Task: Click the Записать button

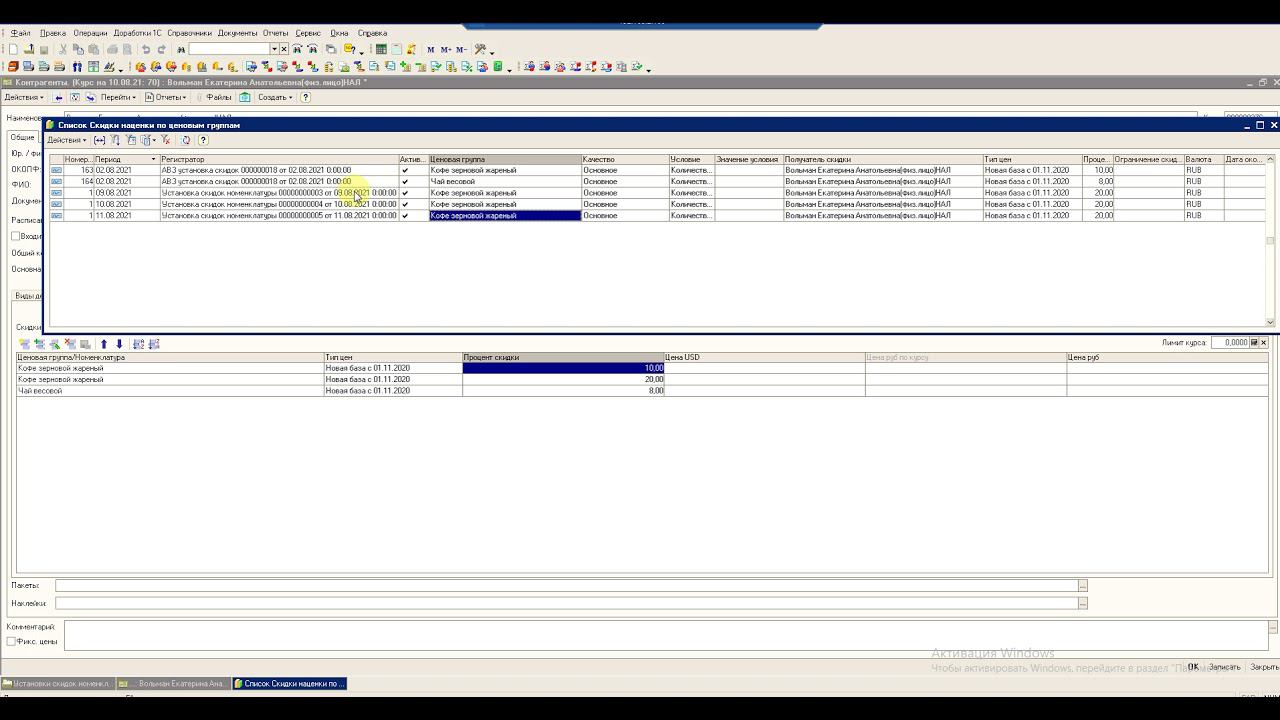Action: pos(1224,667)
